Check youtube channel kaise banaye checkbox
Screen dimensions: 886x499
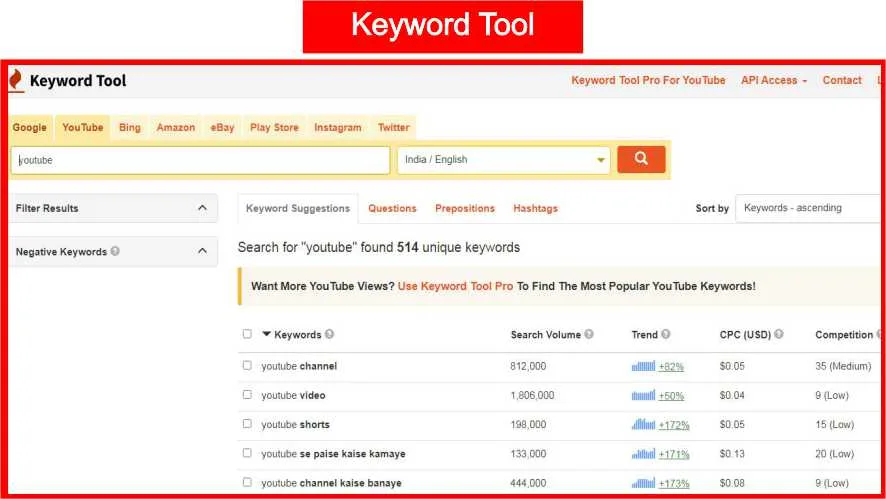coord(247,482)
